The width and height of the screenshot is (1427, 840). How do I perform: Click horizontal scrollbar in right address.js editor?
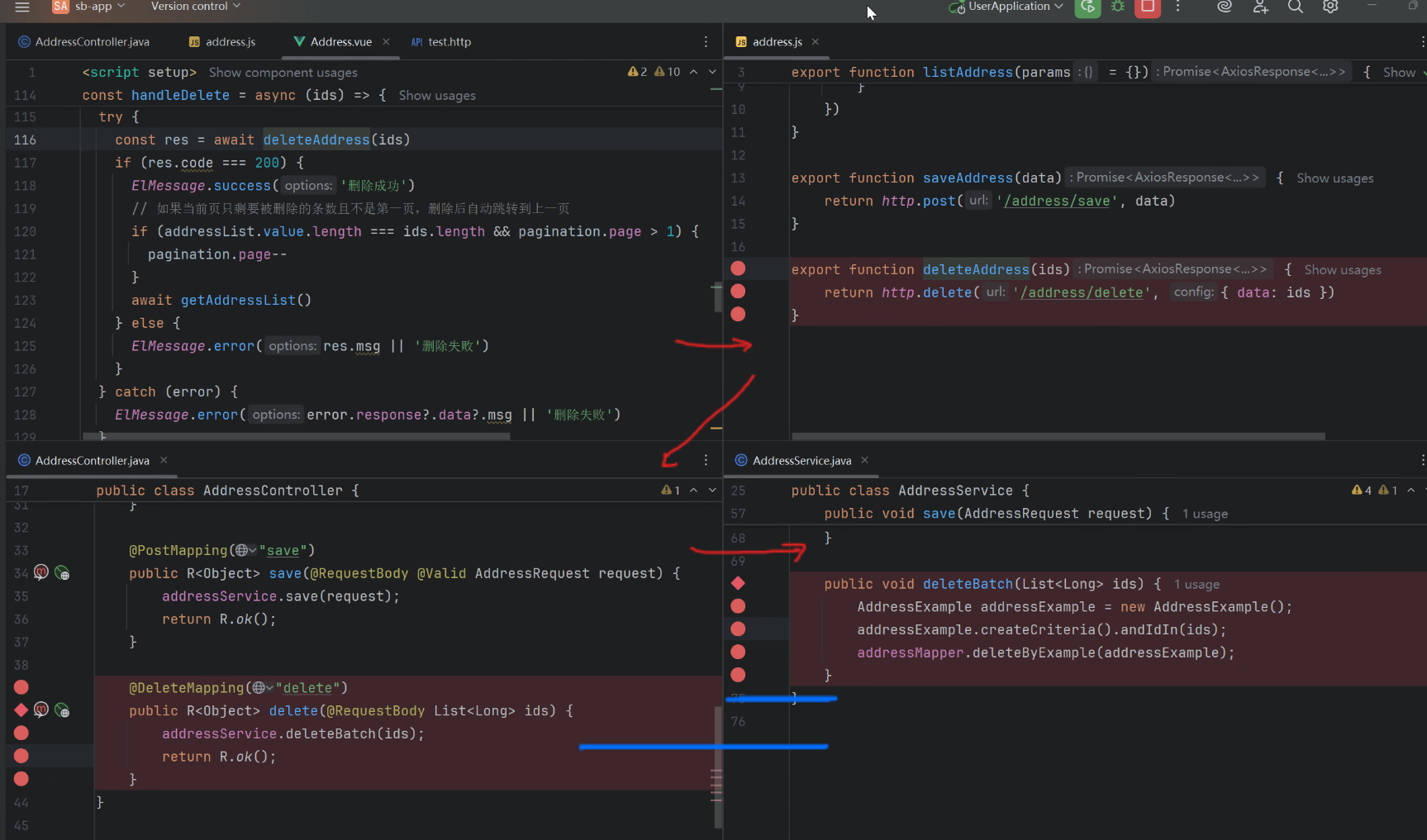click(x=1058, y=436)
